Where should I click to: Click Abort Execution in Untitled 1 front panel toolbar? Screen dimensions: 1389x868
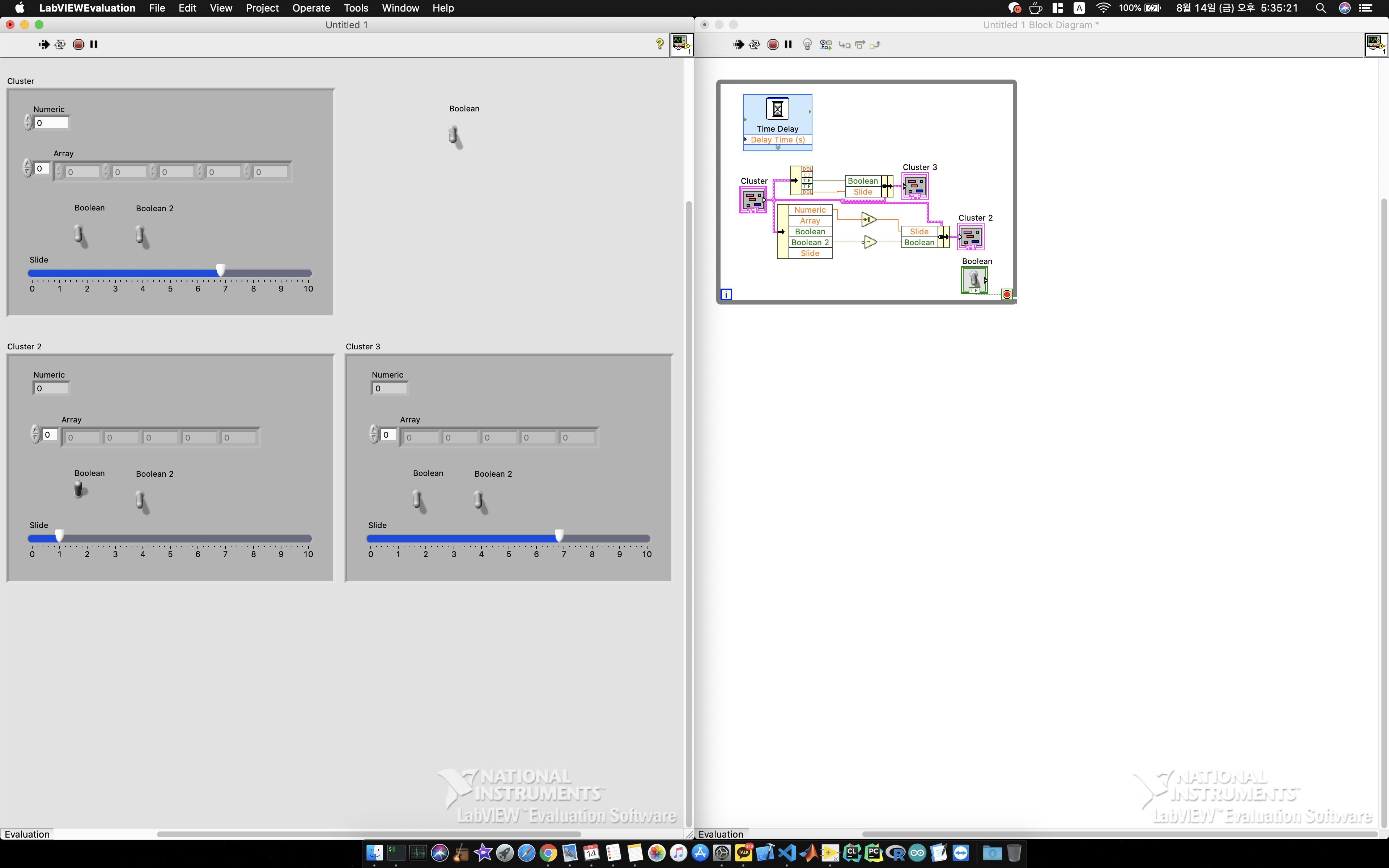click(x=78, y=44)
